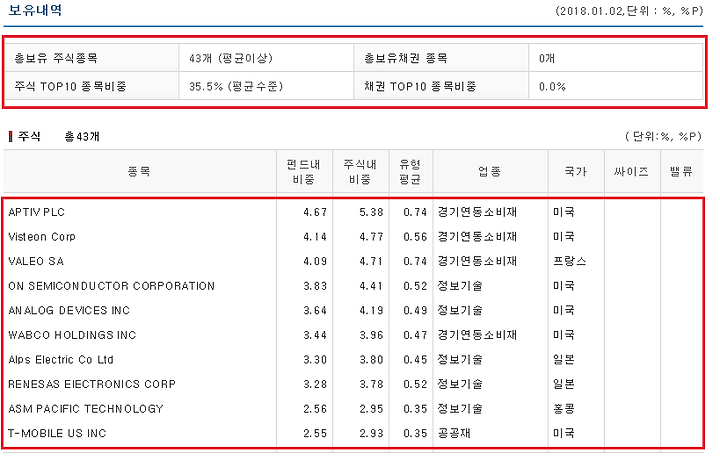This screenshot has width=720, height=460.
Task: Click the 35.5% (평균수준) value
Action: (236, 86)
